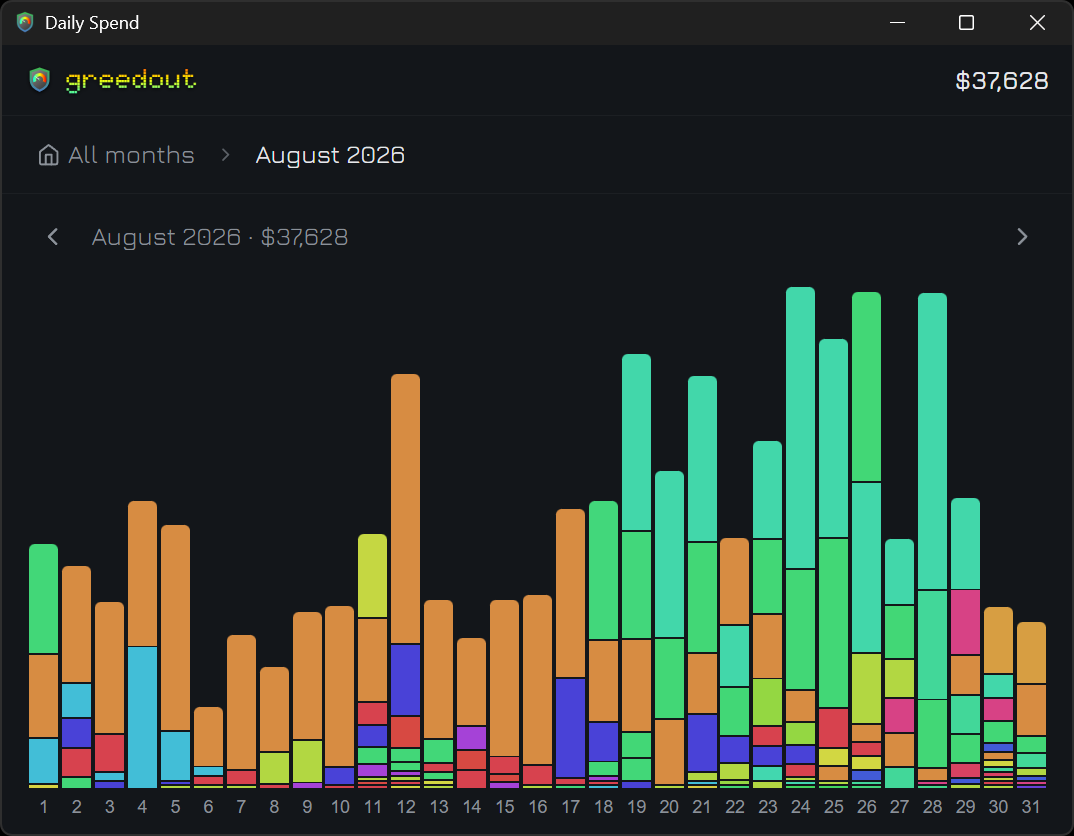Click the orange segment on day 7 bar
This screenshot has width=1074, height=836.
tap(241, 702)
